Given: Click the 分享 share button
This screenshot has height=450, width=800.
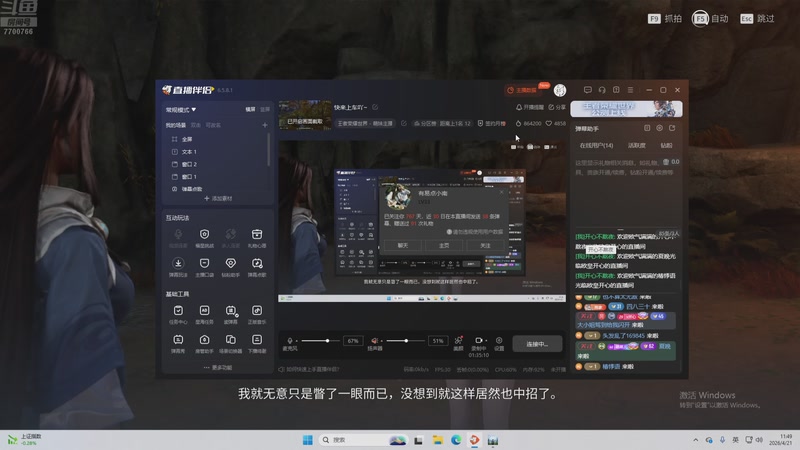Looking at the screenshot, I should [557, 107].
